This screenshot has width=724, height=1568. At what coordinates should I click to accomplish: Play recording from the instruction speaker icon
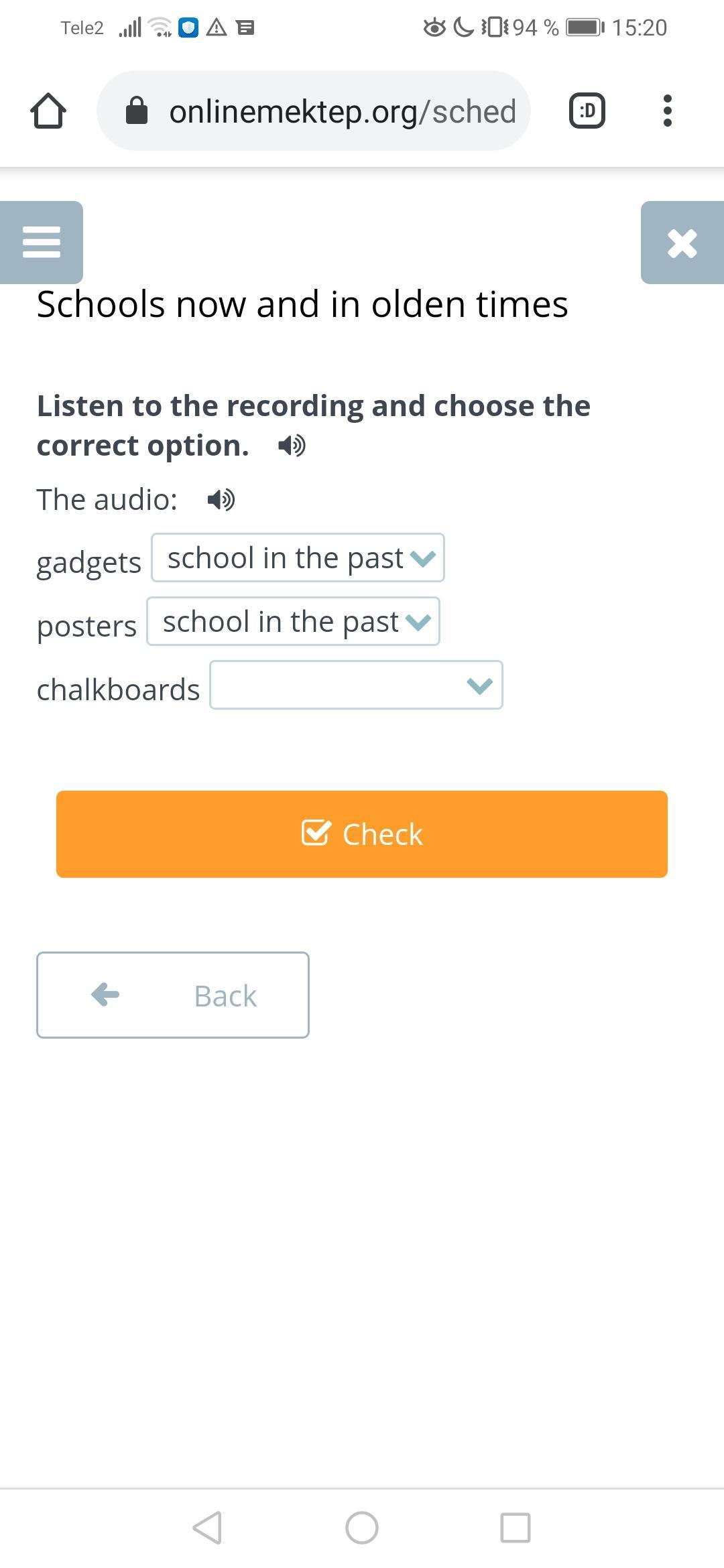(292, 446)
